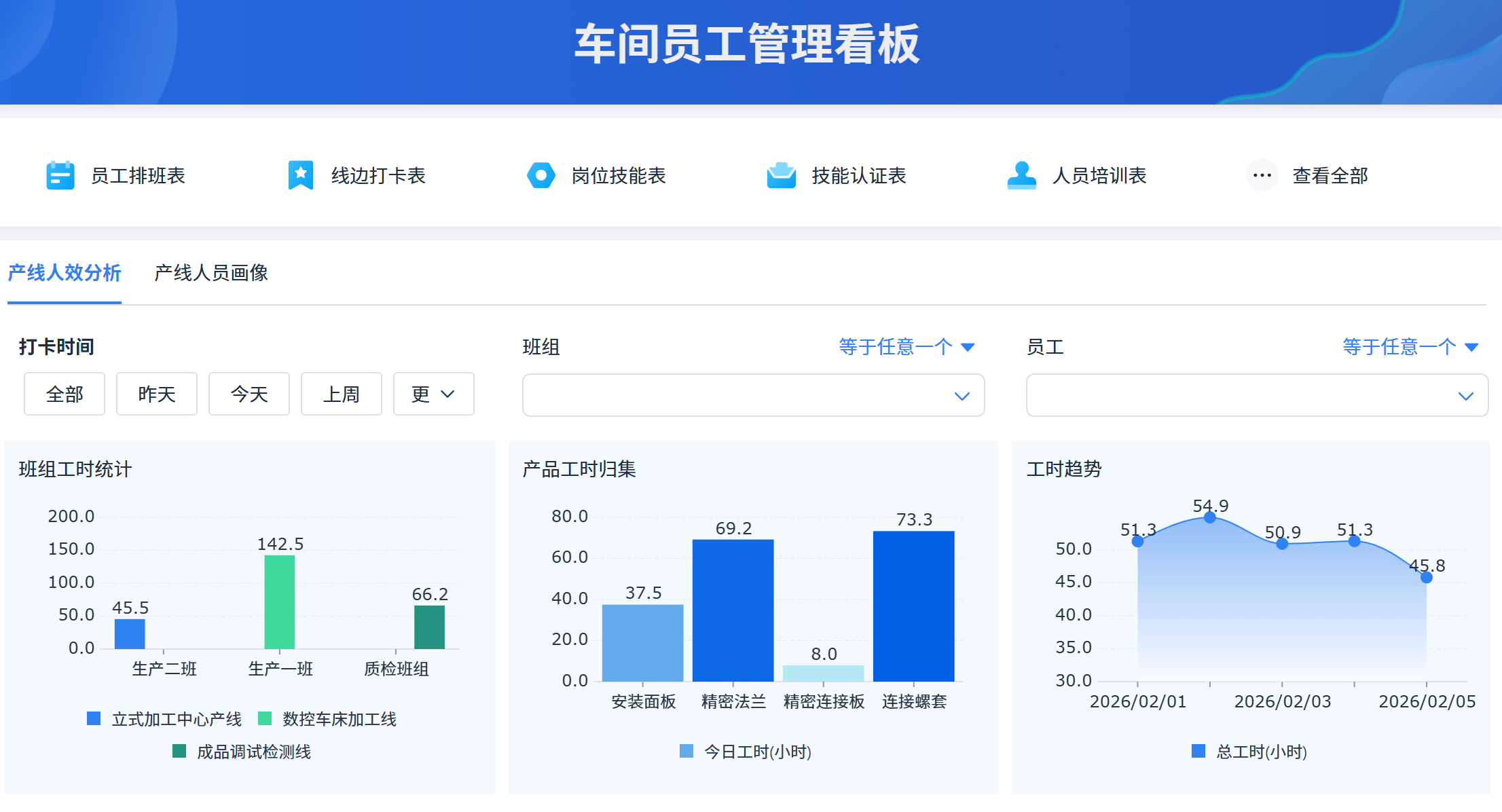
Task: Click the 45.8 trend data point
Action: click(1427, 577)
